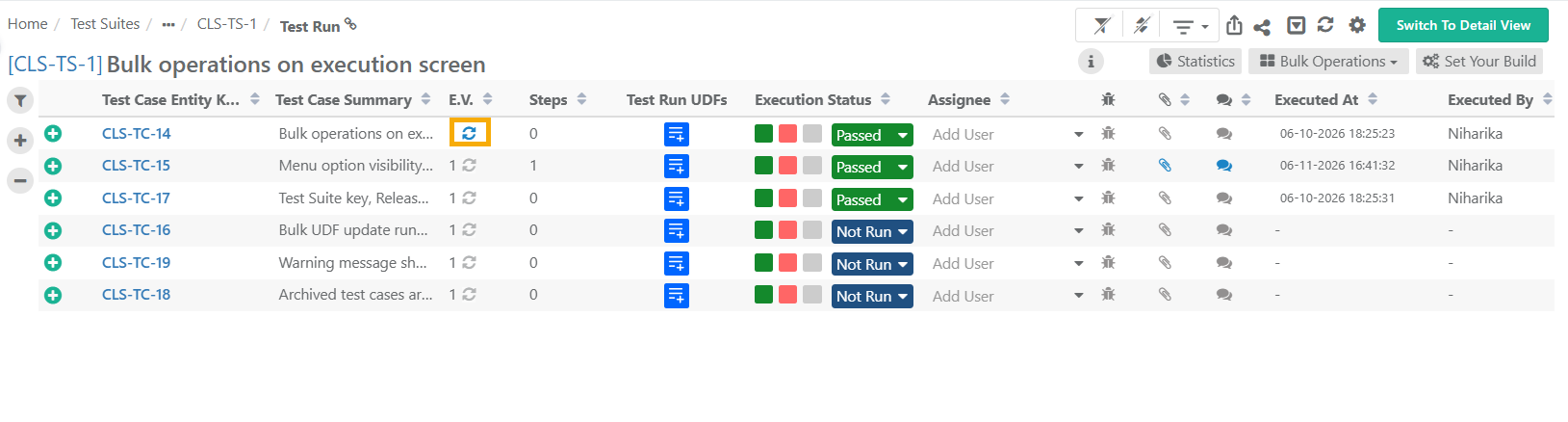The image size is (1568, 422).
Task: Expand the CLS-TC-19 row
Action: pos(53,263)
